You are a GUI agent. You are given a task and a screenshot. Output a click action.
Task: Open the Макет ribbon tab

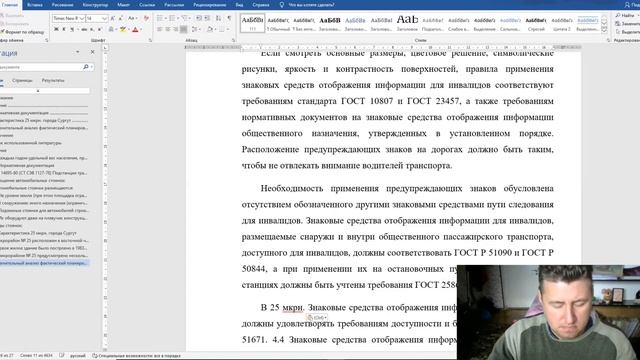pyautogui.click(x=123, y=5)
